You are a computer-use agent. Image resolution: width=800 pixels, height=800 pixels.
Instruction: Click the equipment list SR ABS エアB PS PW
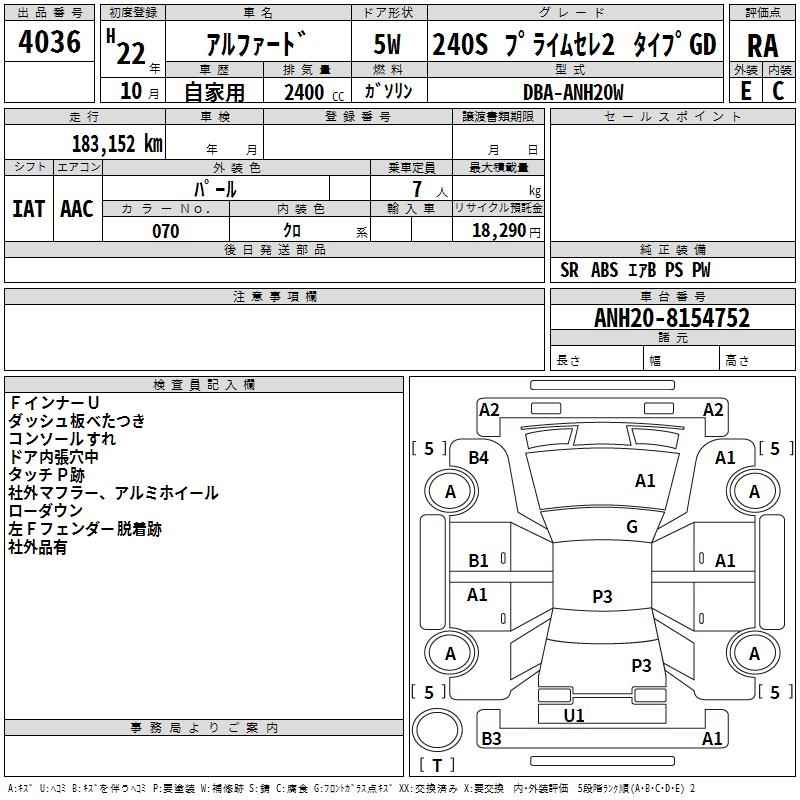(x=635, y=270)
